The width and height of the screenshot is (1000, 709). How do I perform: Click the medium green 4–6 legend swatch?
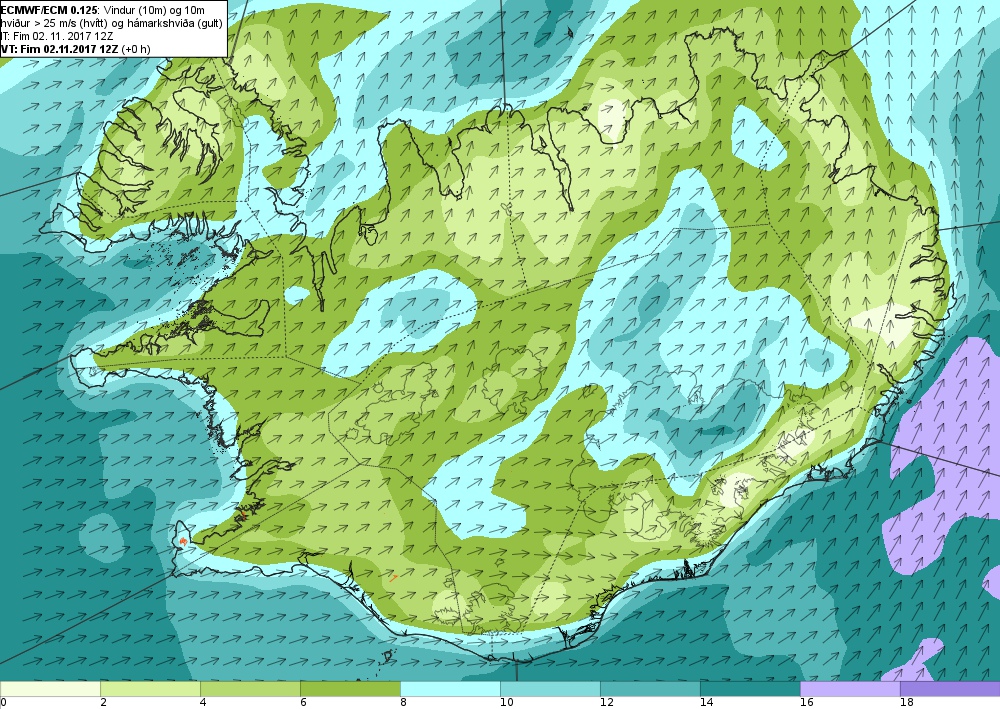point(250,689)
